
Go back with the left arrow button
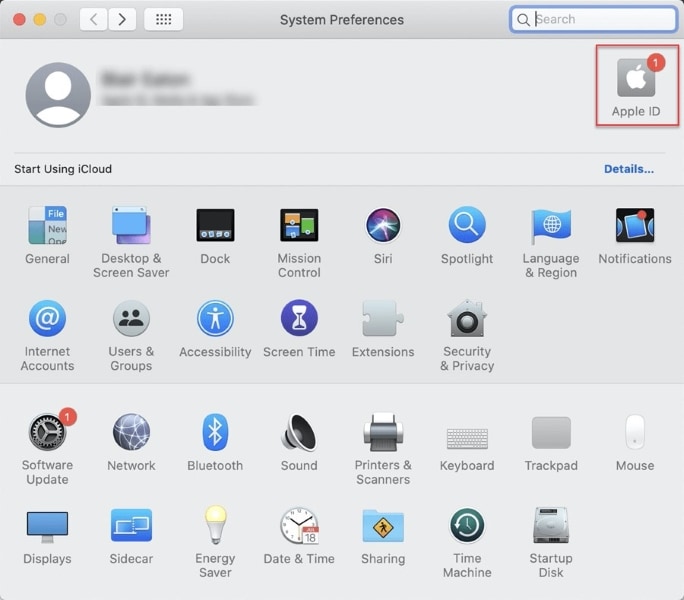[x=93, y=19]
